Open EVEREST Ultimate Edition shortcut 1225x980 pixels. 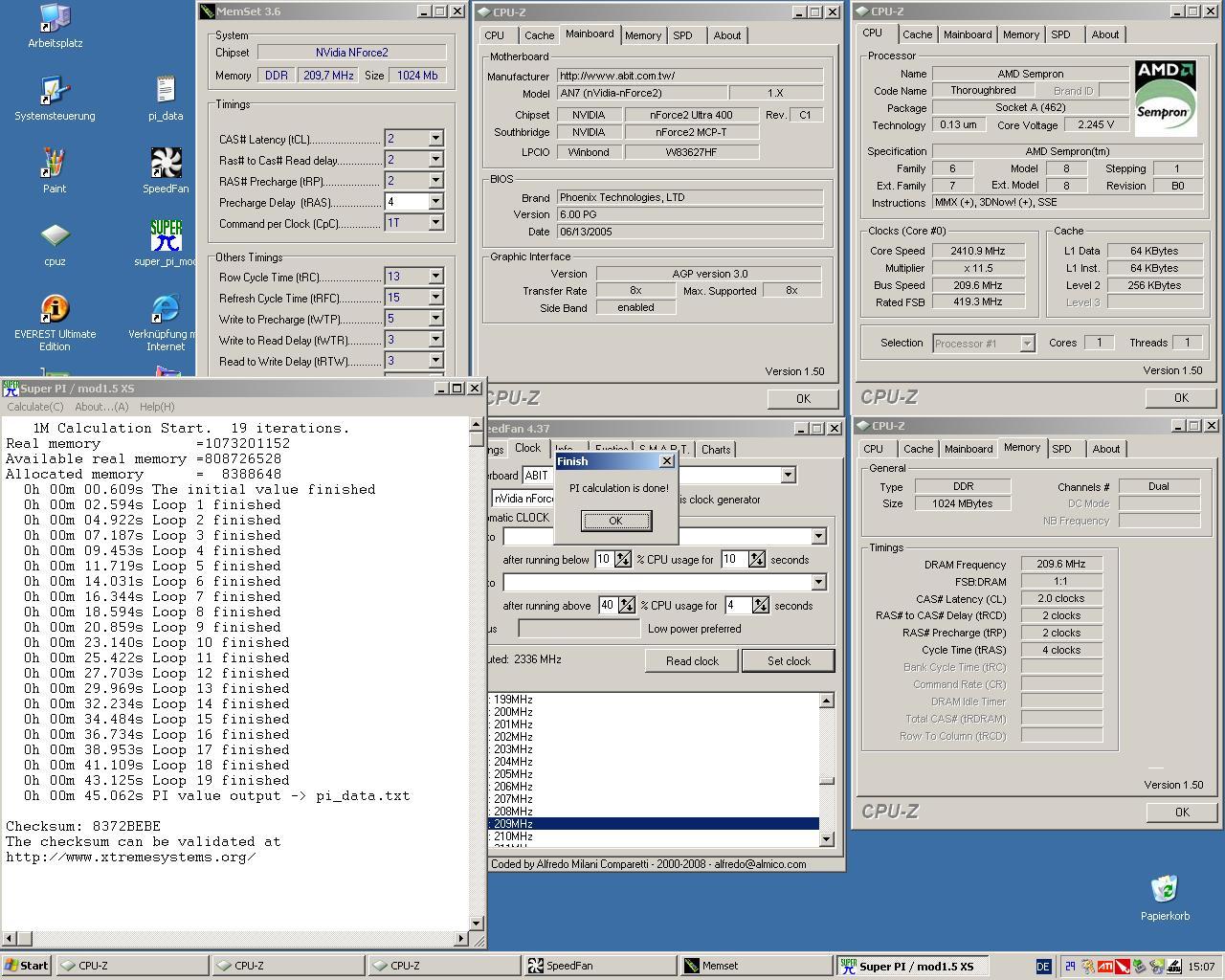click(x=55, y=309)
